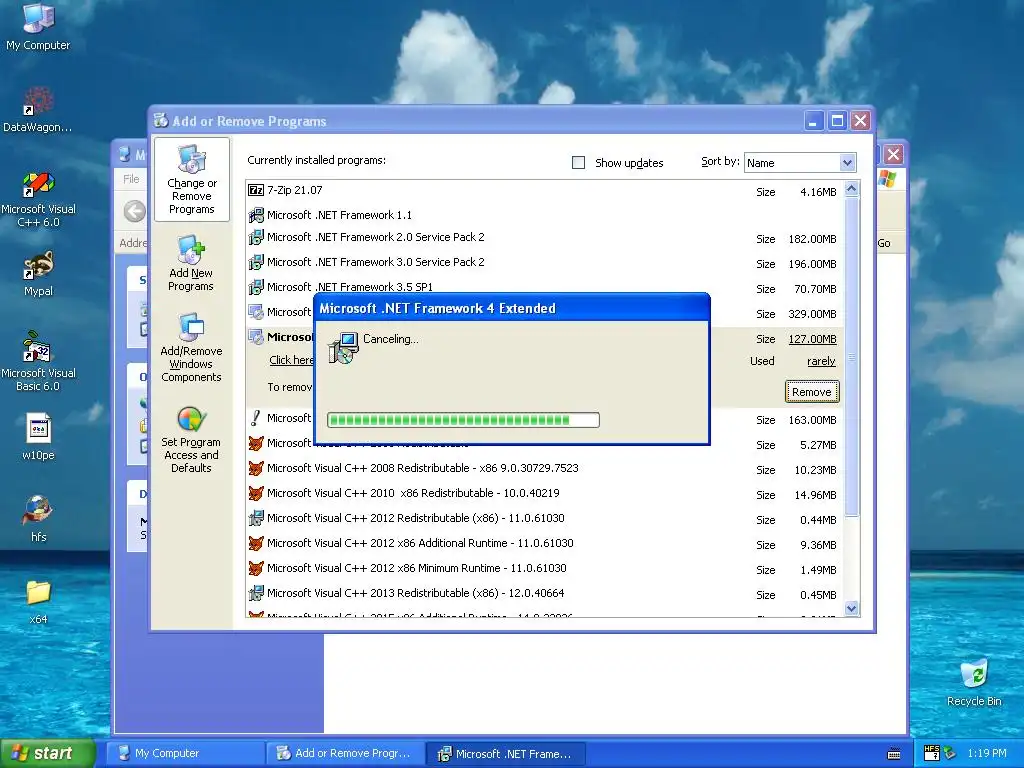Enable Show updates checkbox

coord(578,163)
